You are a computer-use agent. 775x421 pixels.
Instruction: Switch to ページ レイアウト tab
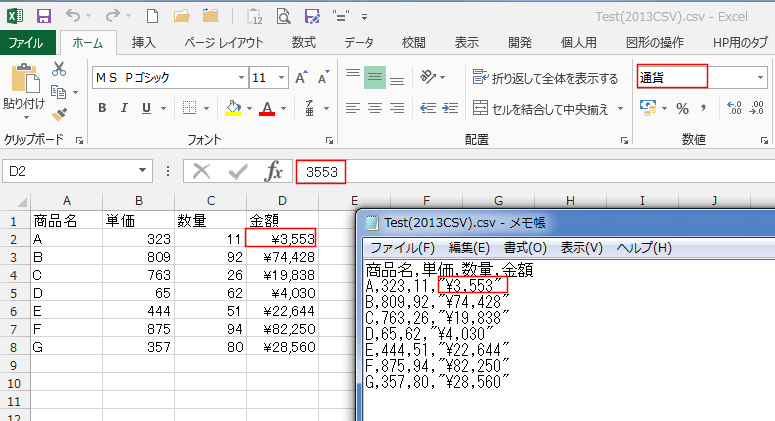pos(223,43)
